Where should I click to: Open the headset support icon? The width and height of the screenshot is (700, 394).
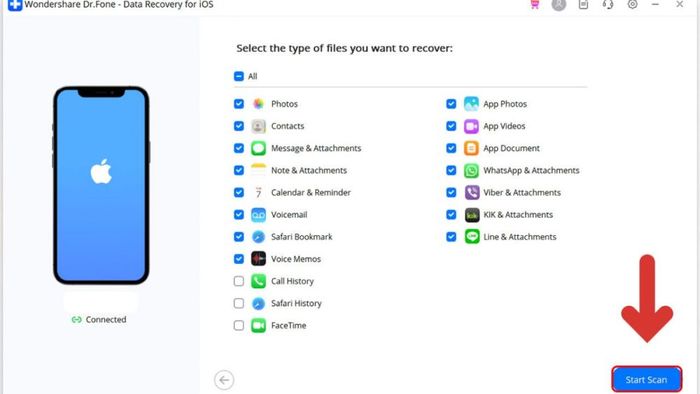(x=608, y=4)
